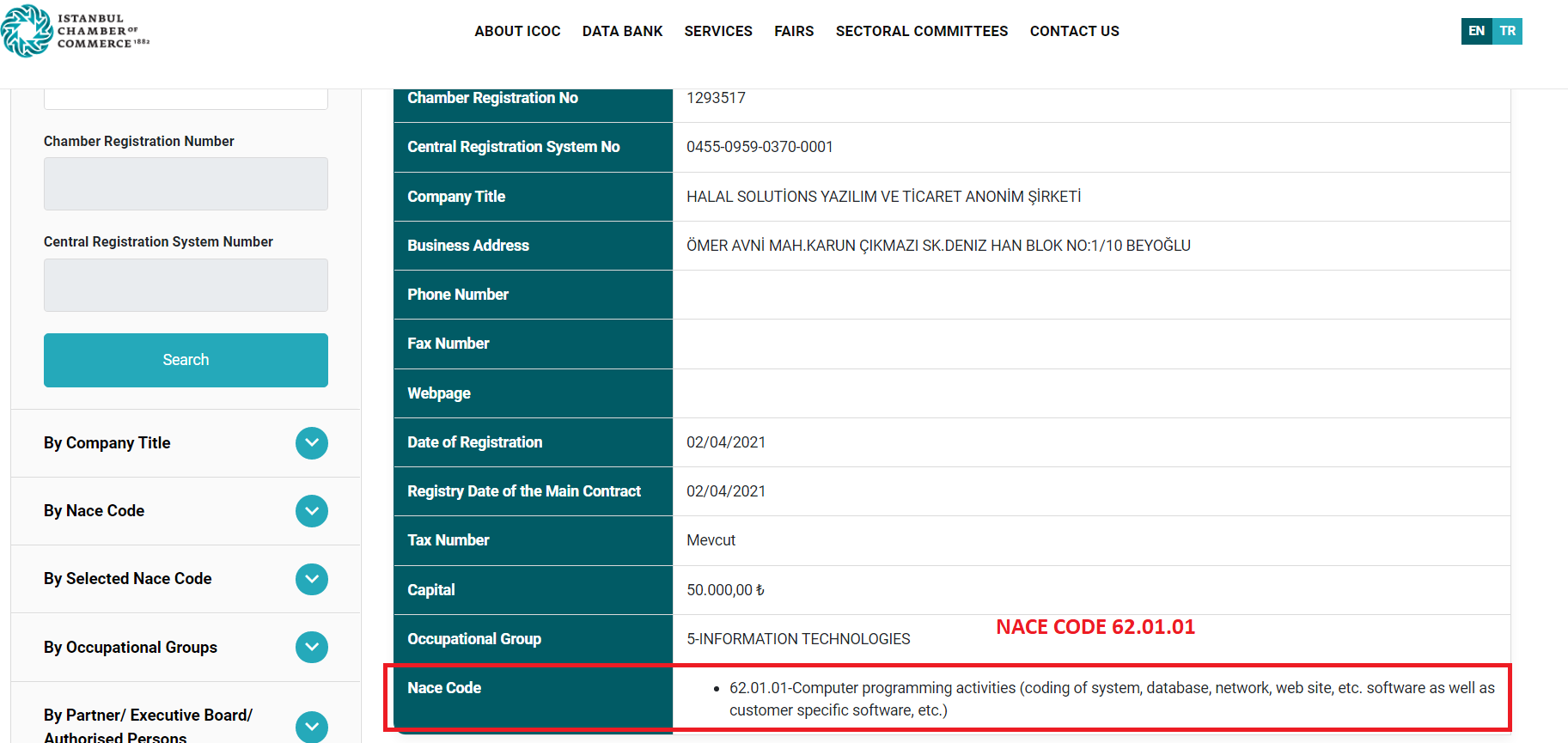This screenshot has width=1568, height=743.
Task: Expand the By Occupational Groups section
Action: (186, 647)
